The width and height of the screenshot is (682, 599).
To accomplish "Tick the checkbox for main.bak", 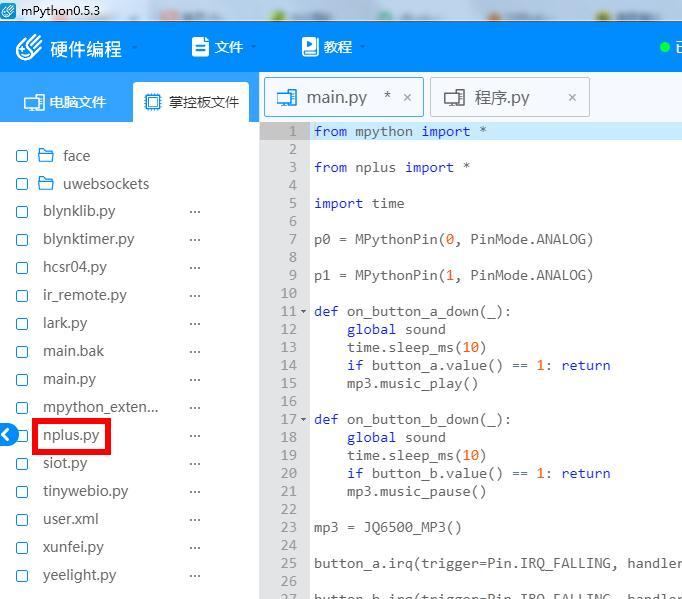I will [x=22, y=351].
